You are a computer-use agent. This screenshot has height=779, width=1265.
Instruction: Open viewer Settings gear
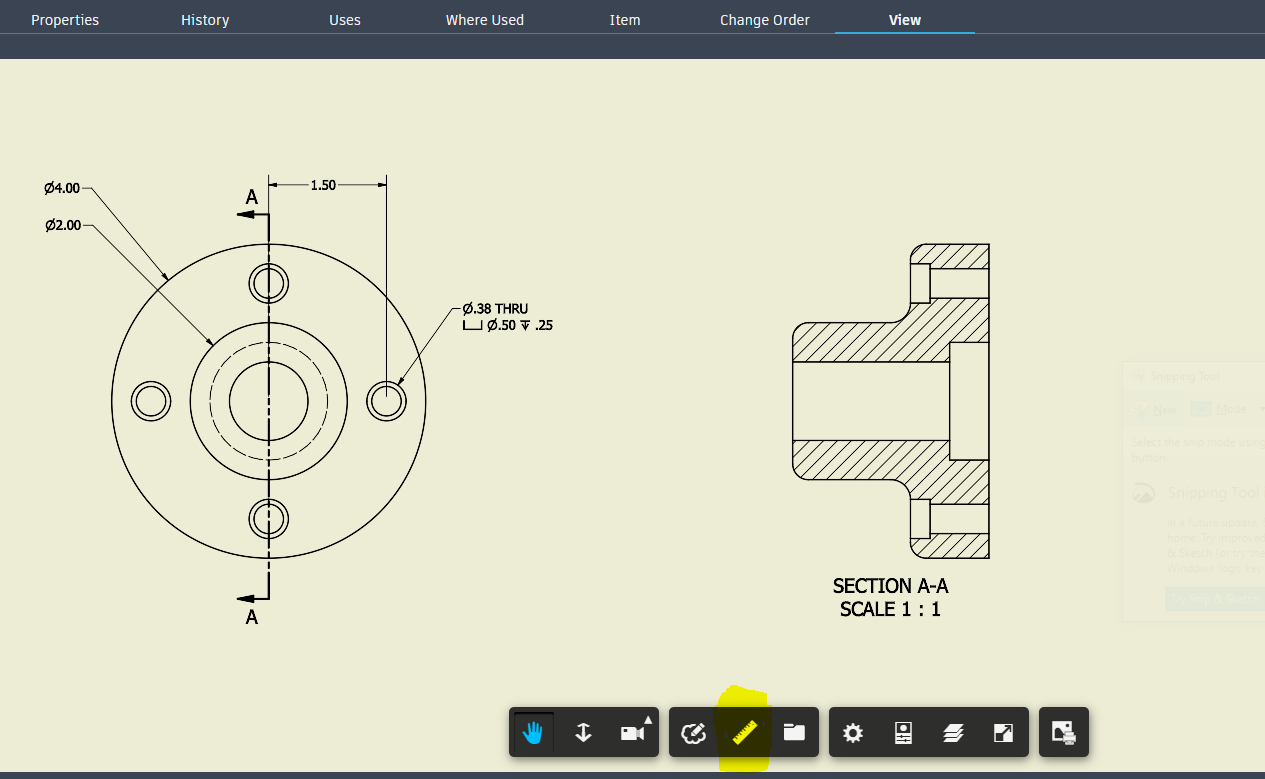[853, 733]
